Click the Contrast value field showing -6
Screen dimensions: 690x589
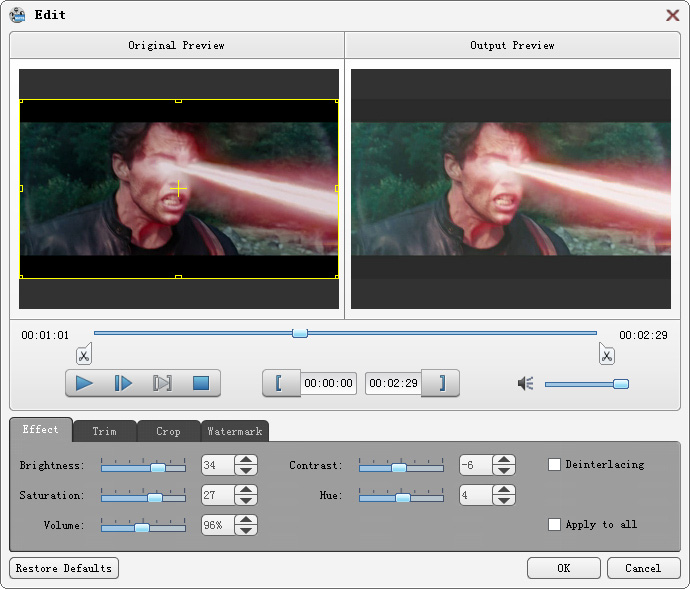(476, 465)
